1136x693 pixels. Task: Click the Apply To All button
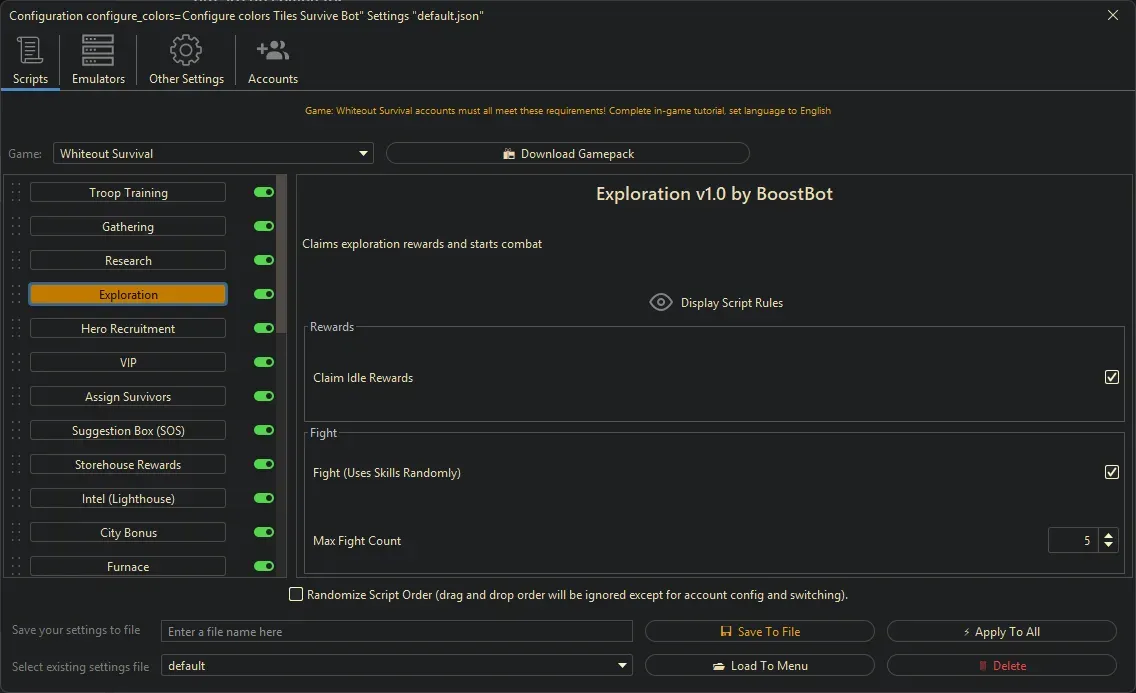coord(1001,632)
